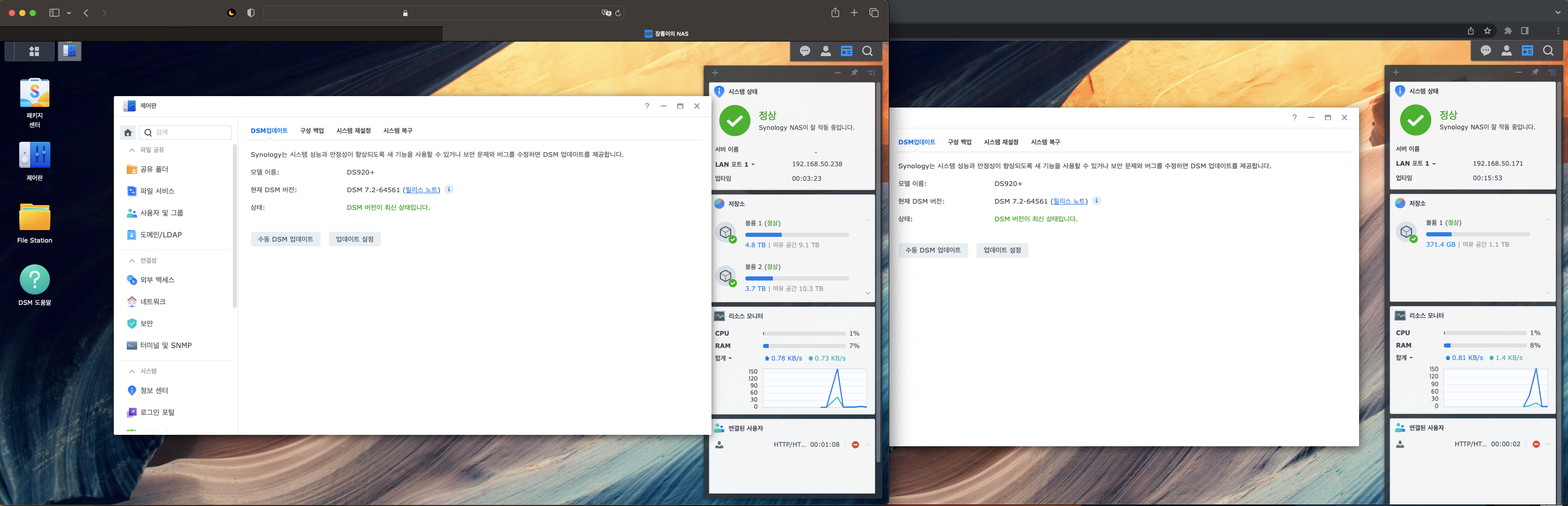Expand connected user row in Safari widget
Screen dimensions: 1568x506
867,445
